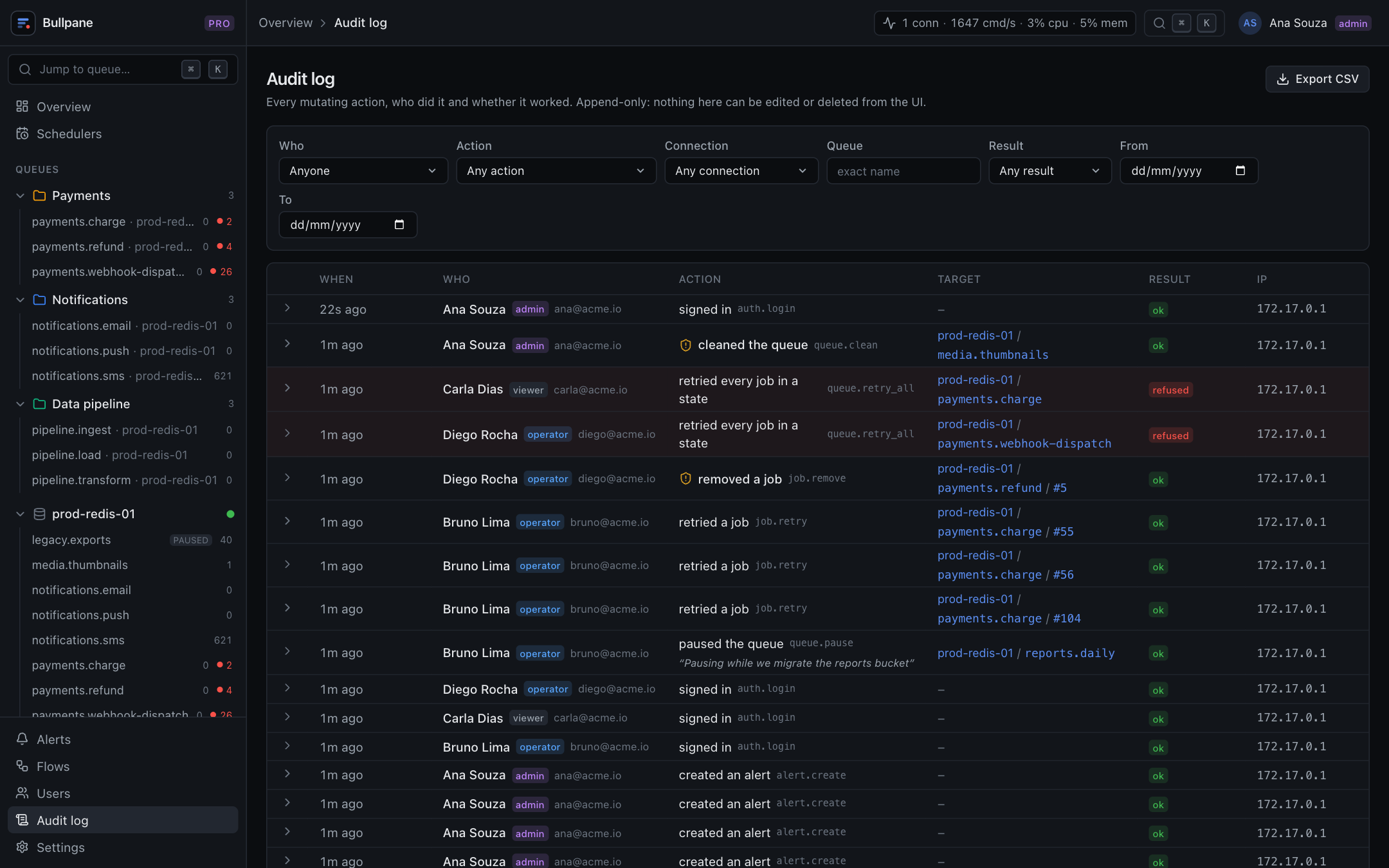This screenshot has width=1389, height=868.
Task: Open reports.daily target link
Action: click(1069, 653)
